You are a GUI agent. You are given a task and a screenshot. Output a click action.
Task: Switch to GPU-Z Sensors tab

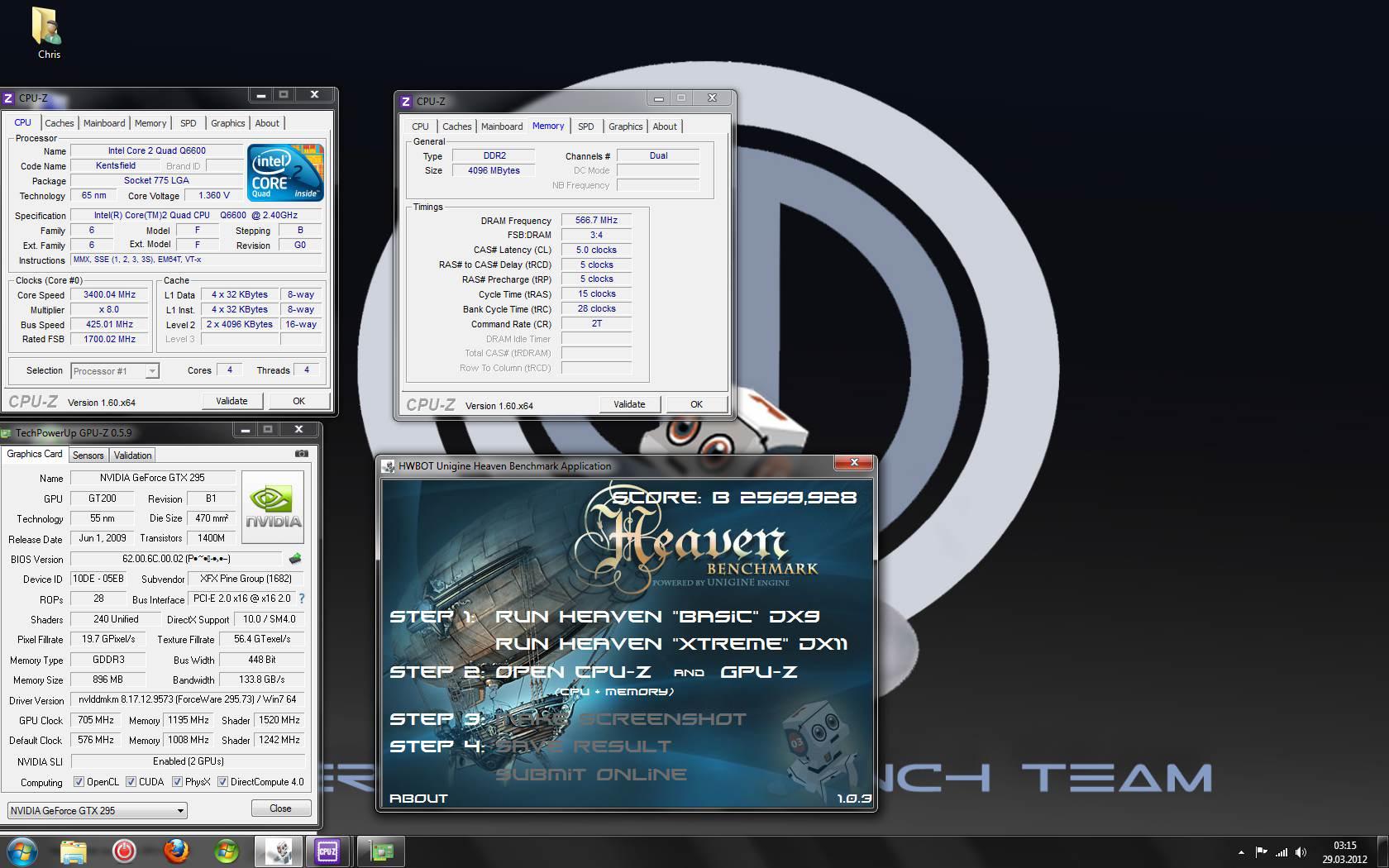(x=88, y=455)
